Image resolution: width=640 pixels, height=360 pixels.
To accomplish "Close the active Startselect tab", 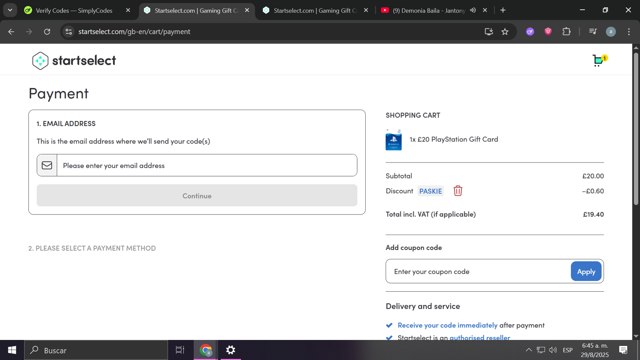I will pos(247,10).
